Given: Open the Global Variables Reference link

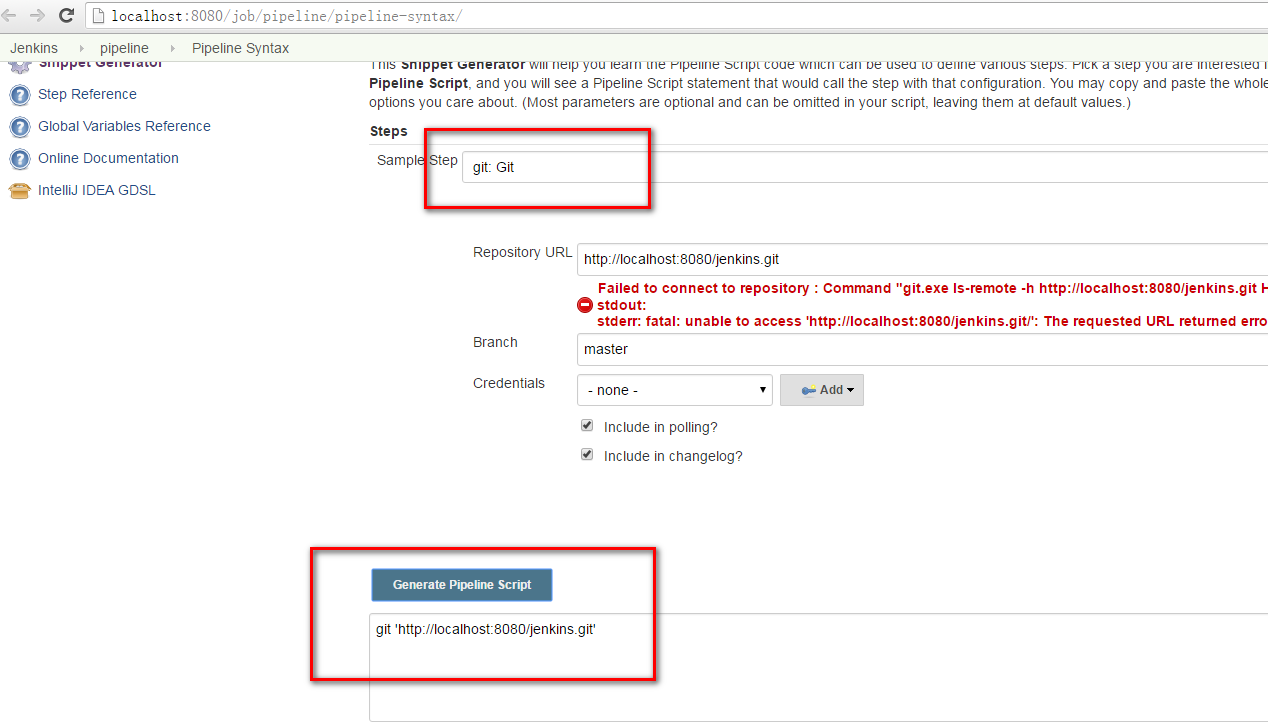Looking at the screenshot, I should click(124, 126).
